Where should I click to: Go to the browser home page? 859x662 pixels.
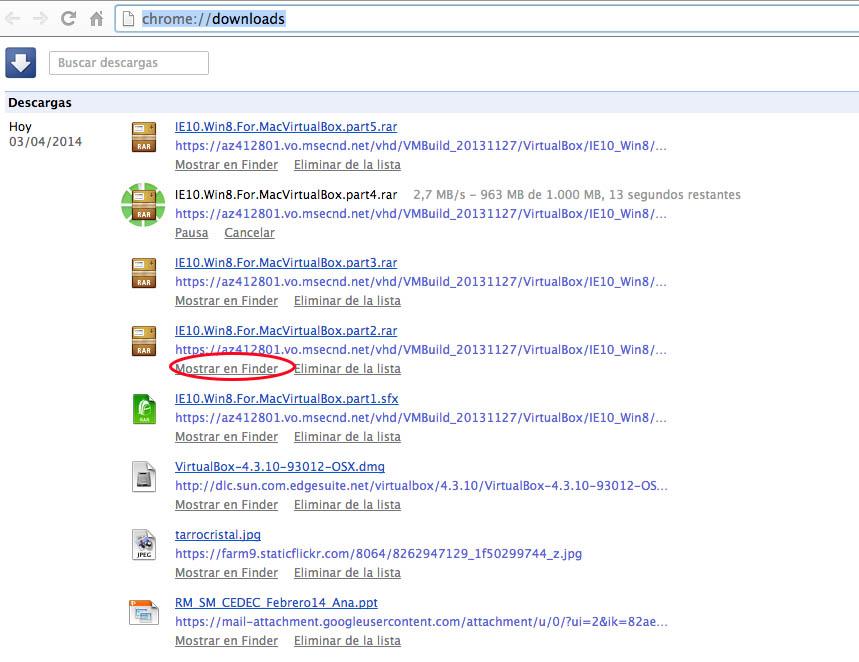(x=96, y=19)
